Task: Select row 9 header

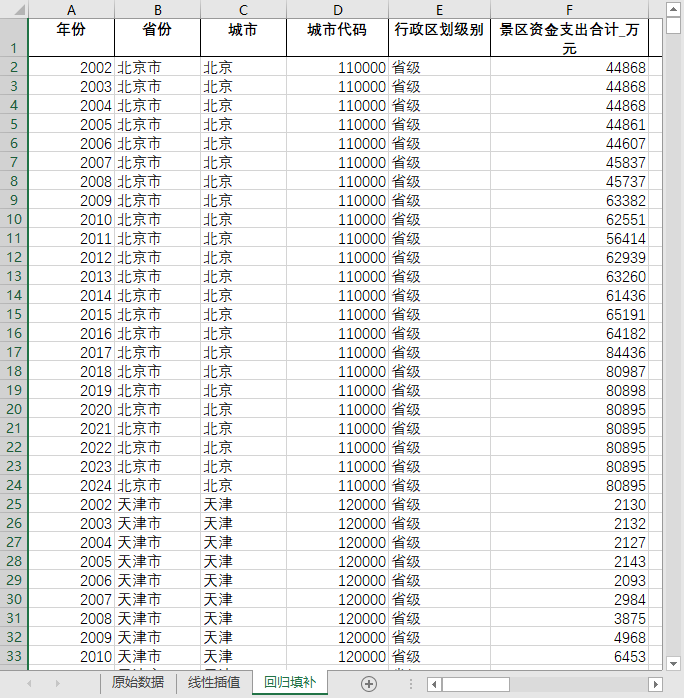Action: coord(14,200)
